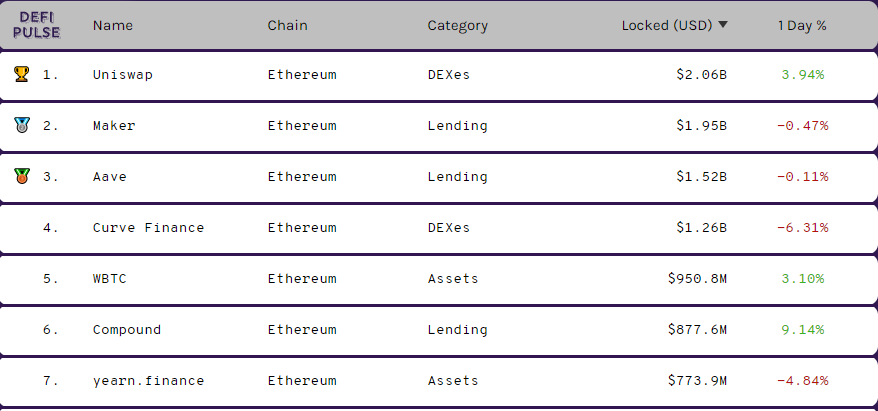
Task: Click Curve Finance's -6.31% daily change
Action: click(x=802, y=227)
